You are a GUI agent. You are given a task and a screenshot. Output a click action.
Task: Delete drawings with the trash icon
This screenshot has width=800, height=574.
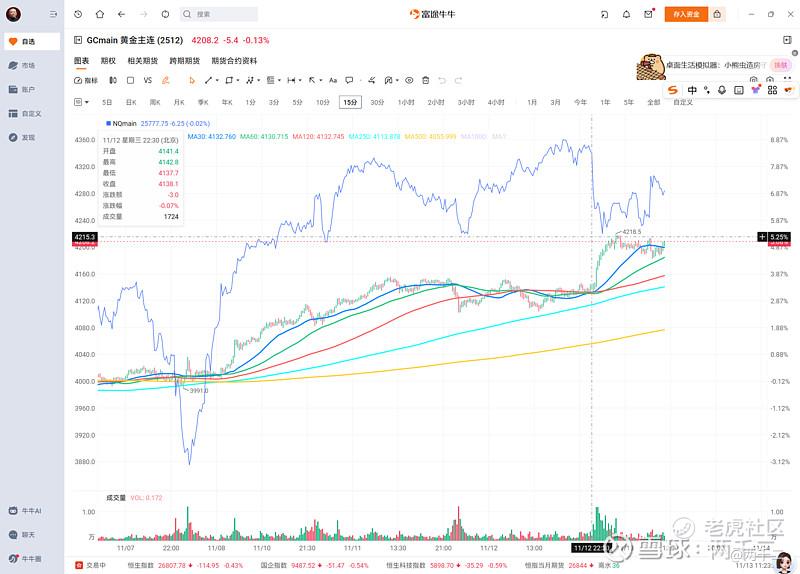(x=426, y=80)
